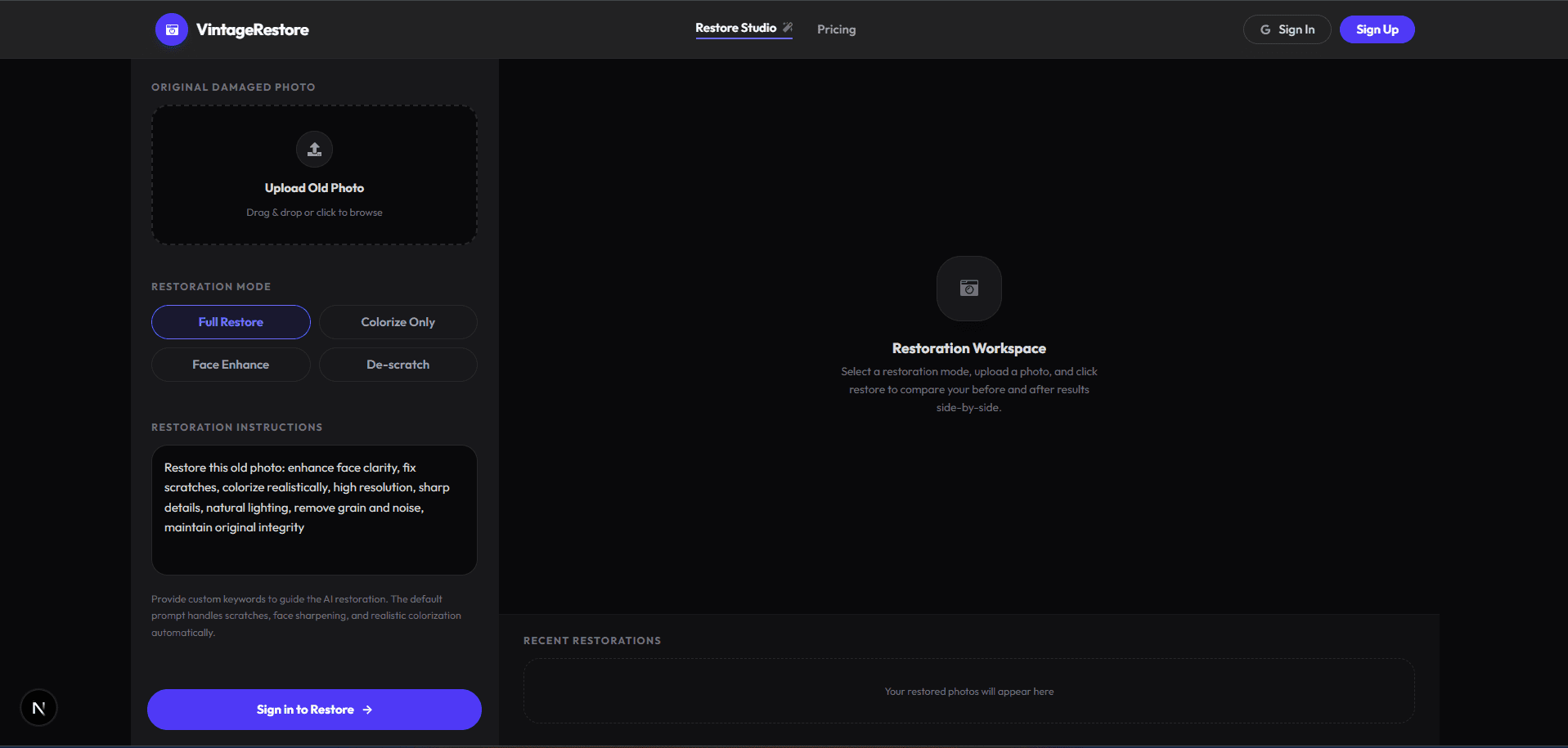Screen dimensions: 1568x748
Task: Click the magic wand icon beside Restore Studio
Action: click(x=788, y=28)
